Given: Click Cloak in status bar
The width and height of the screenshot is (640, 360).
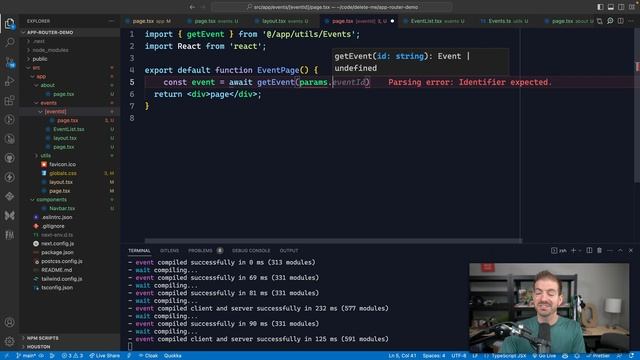Looking at the screenshot, I should 148,356.
